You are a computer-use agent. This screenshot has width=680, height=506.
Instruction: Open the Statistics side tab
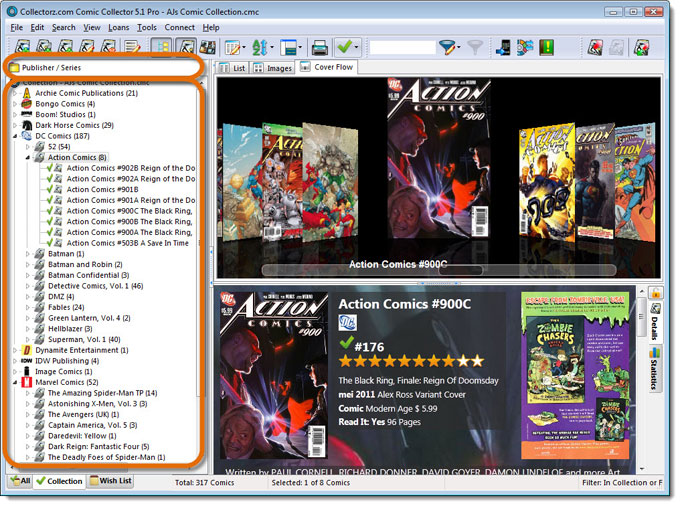[656, 371]
